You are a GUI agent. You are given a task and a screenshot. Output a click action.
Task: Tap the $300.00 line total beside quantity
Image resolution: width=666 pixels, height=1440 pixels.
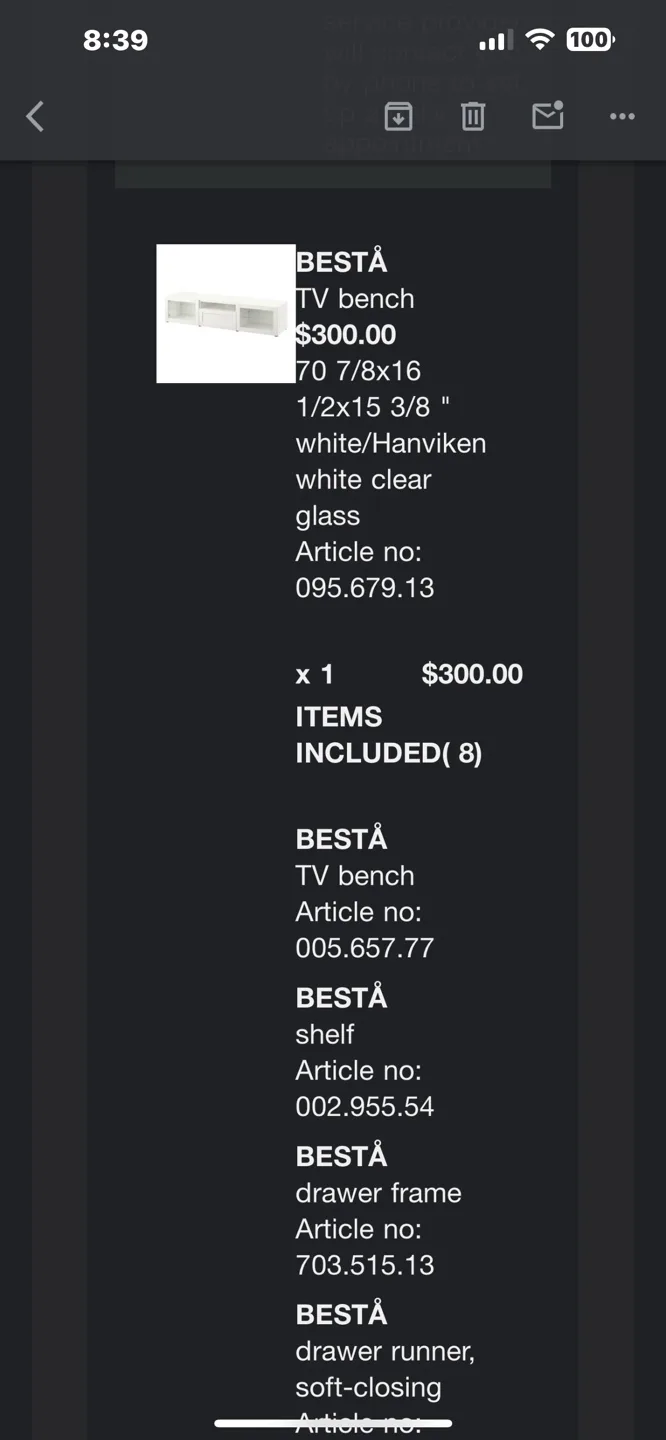472,674
